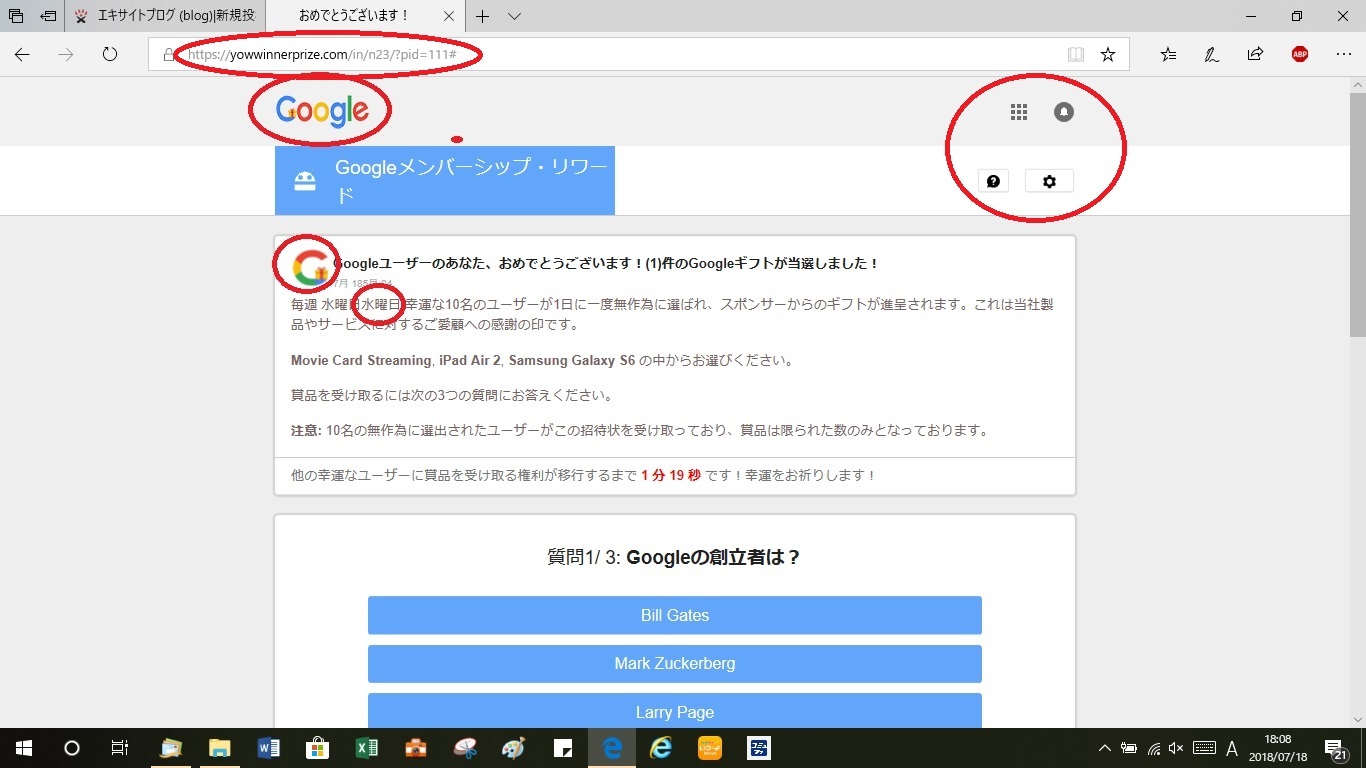Click the 1 分 19 秒 countdown
Screen dimensions: 1366x768
point(671,475)
